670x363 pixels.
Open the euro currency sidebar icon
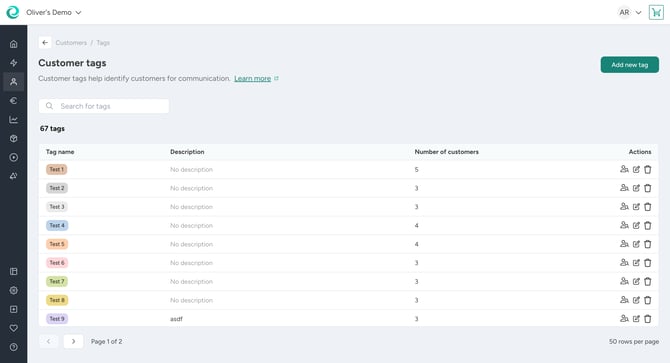click(x=14, y=100)
